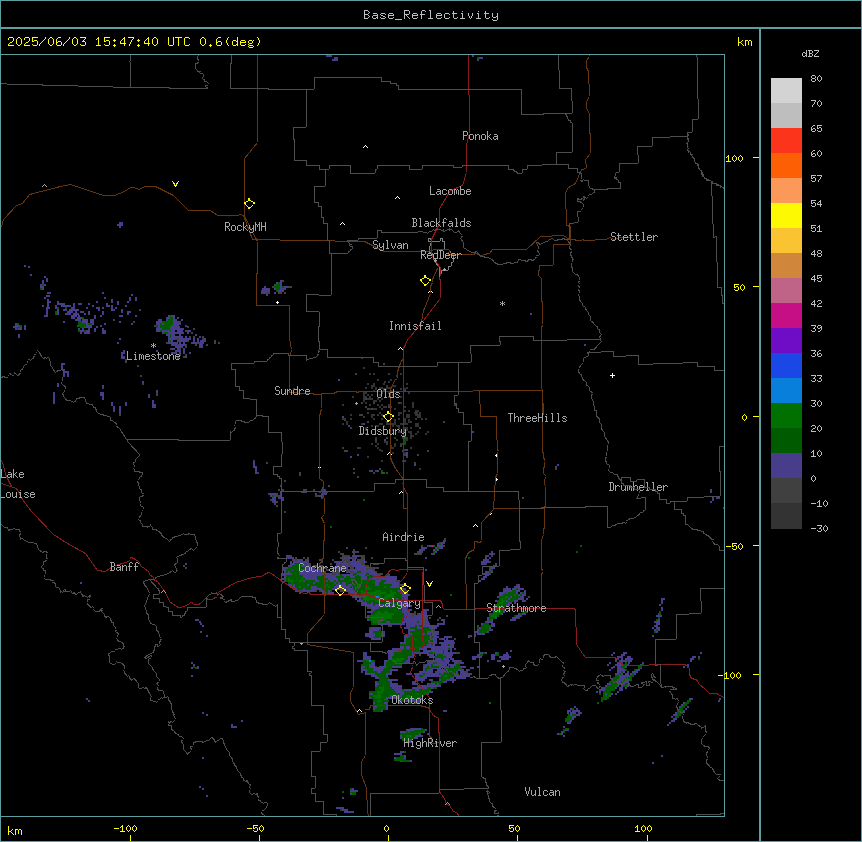Click the -30 value on the dBZ legend
The image size is (862, 842).
click(x=819, y=528)
